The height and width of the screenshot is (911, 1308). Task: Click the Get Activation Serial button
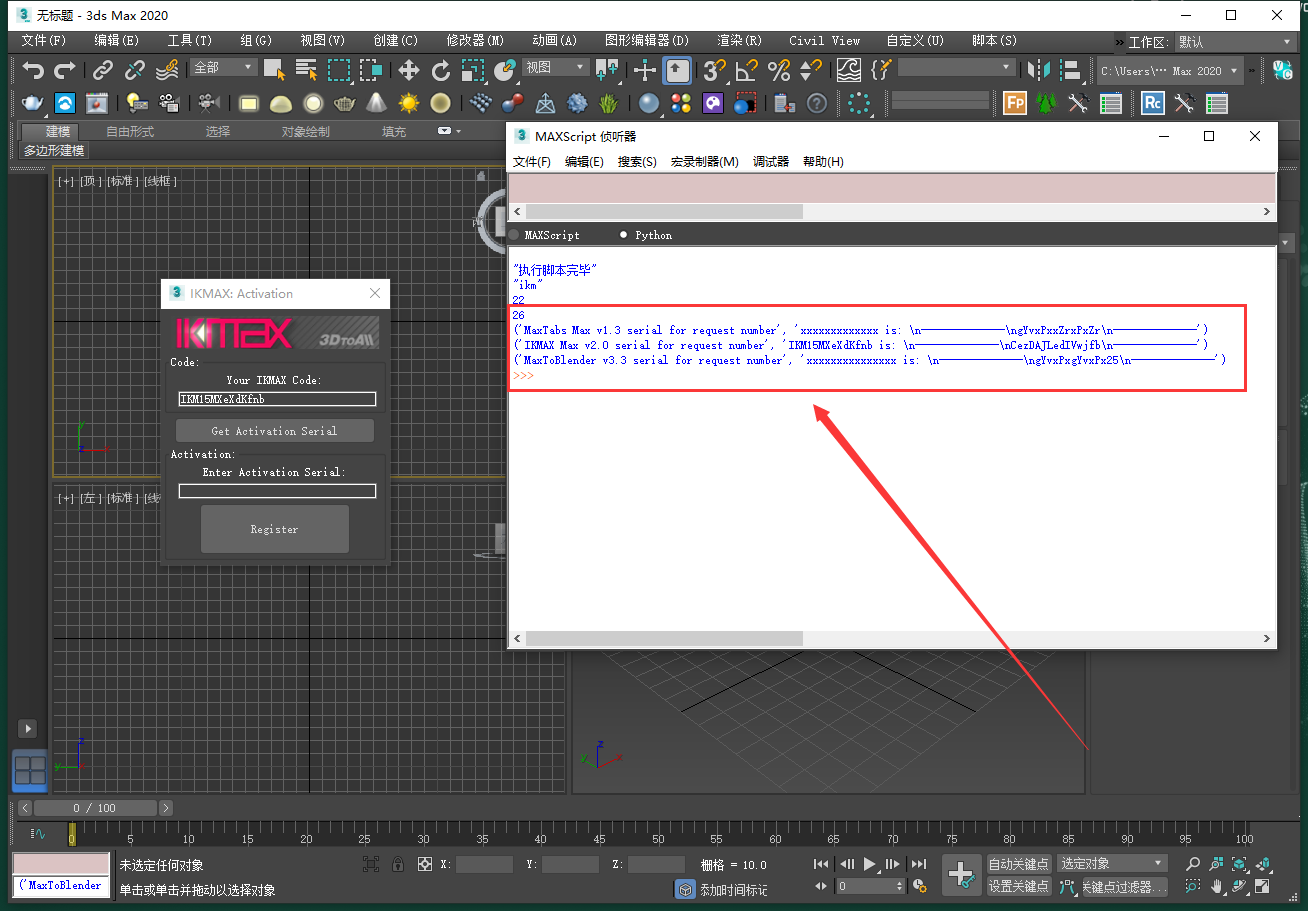coord(275,431)
